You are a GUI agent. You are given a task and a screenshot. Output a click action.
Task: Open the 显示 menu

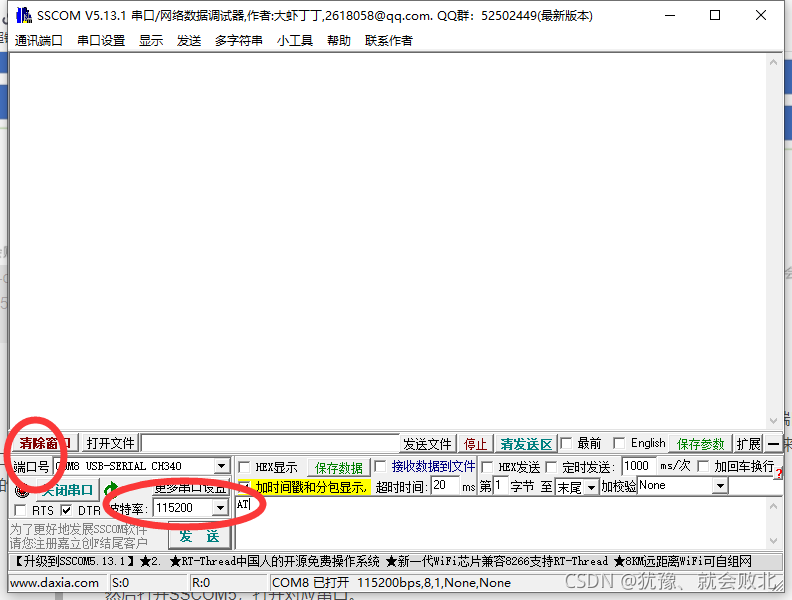151,40
